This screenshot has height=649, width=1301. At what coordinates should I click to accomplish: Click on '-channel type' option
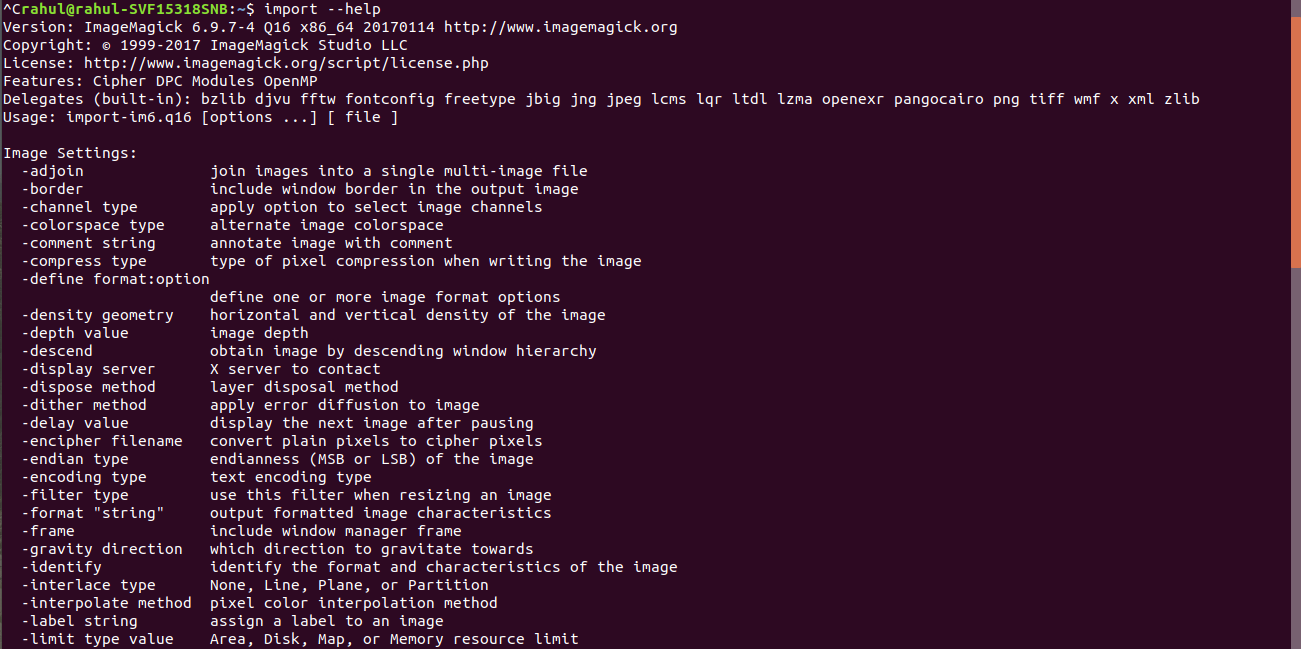(x=79, y=207)
